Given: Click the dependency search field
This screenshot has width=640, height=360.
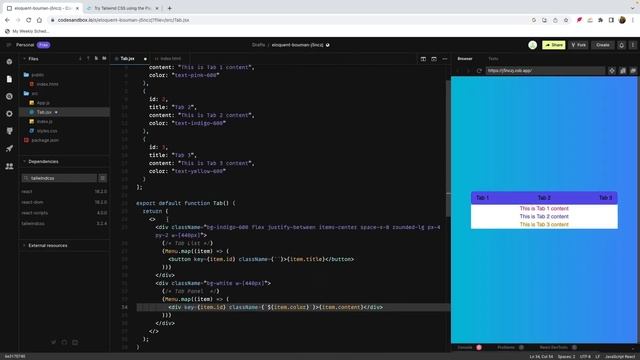Looking at the screenshot, I should click(x=60, y=178).
